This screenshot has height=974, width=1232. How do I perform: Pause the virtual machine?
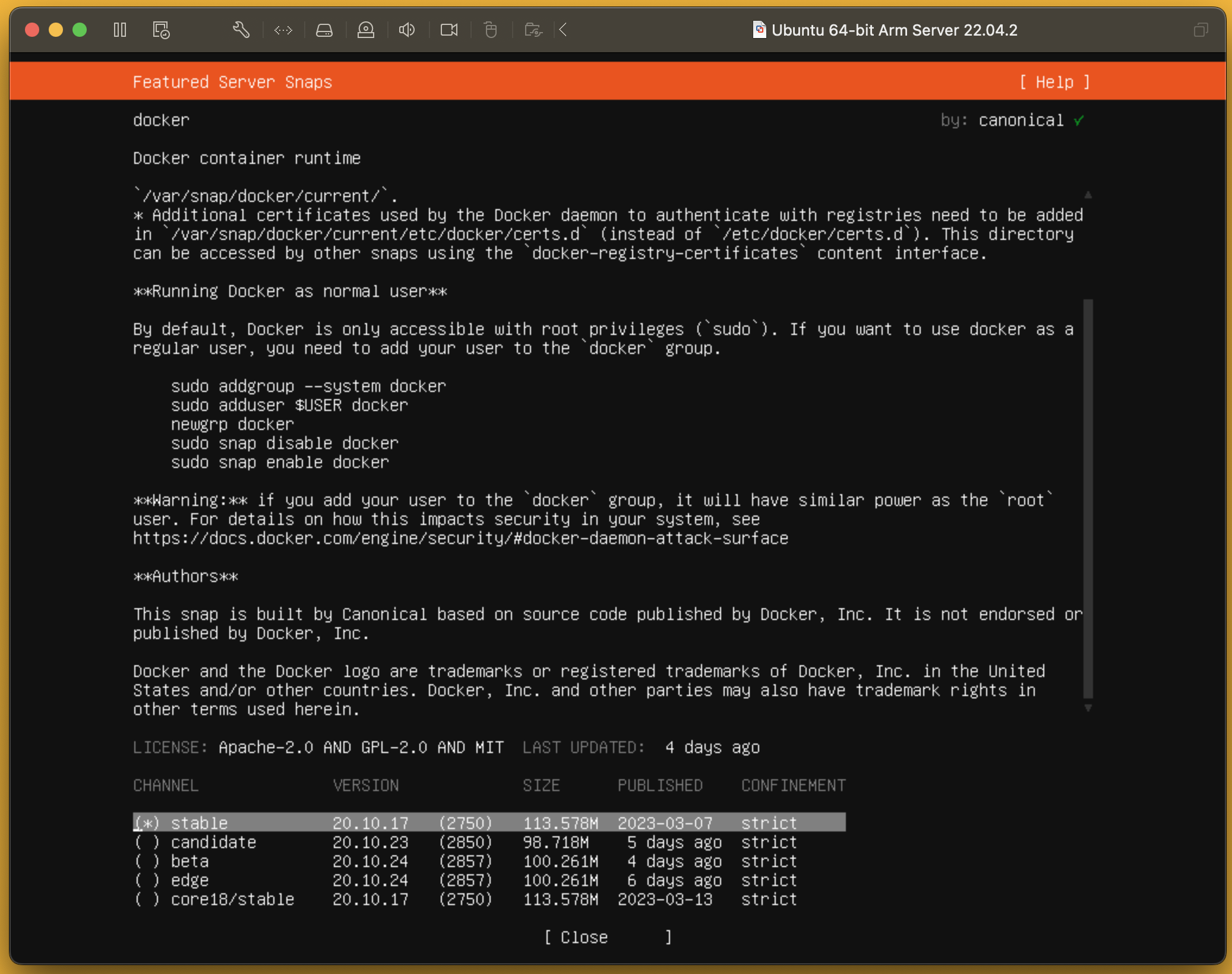[120, 30]
